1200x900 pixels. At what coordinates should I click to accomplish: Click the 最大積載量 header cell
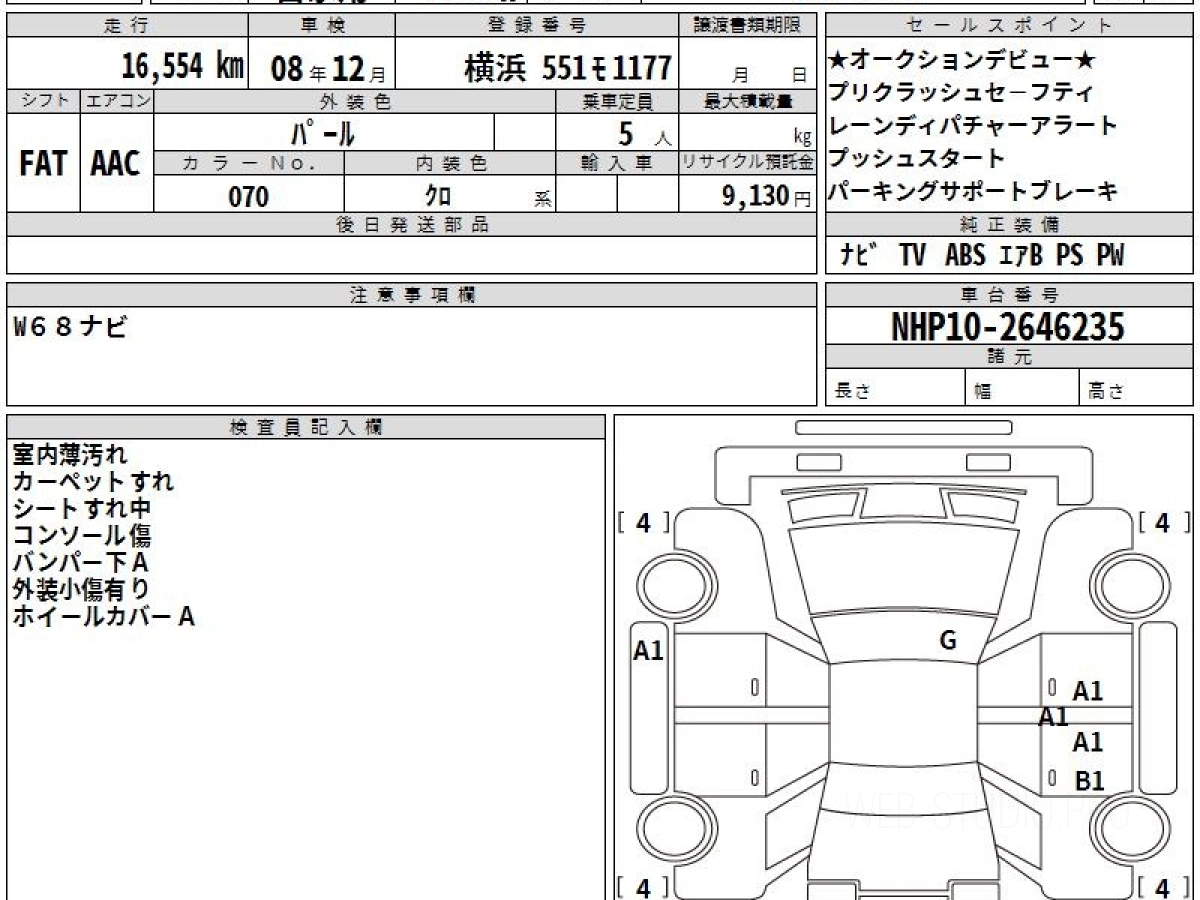click(x=748, y=101)
